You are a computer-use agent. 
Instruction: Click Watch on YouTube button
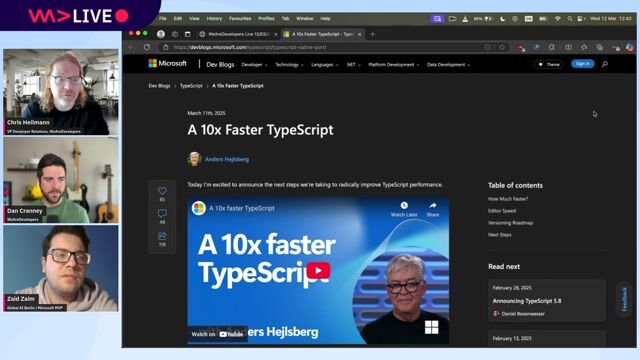pyautogui.click(x=217, y=334)
